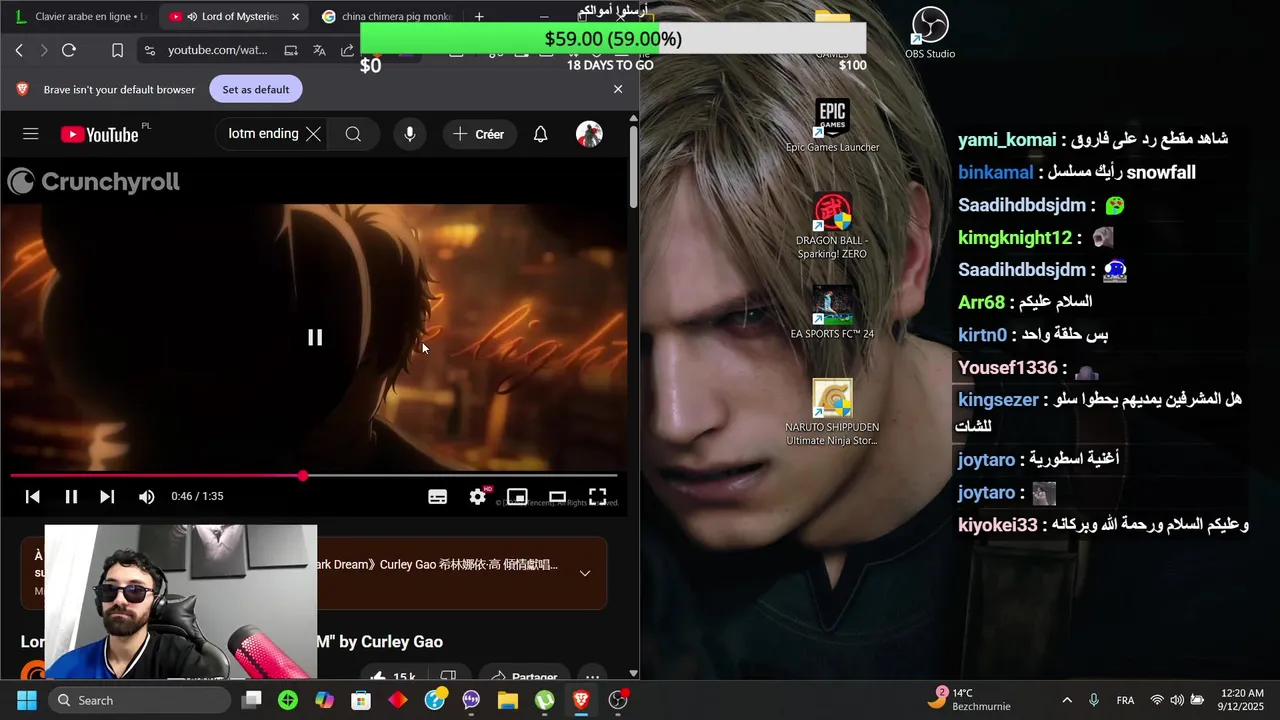Switch to OBS Studio on the taskbar
The height and width of the screenshot is (720, 1280).
tap(618, 700)
